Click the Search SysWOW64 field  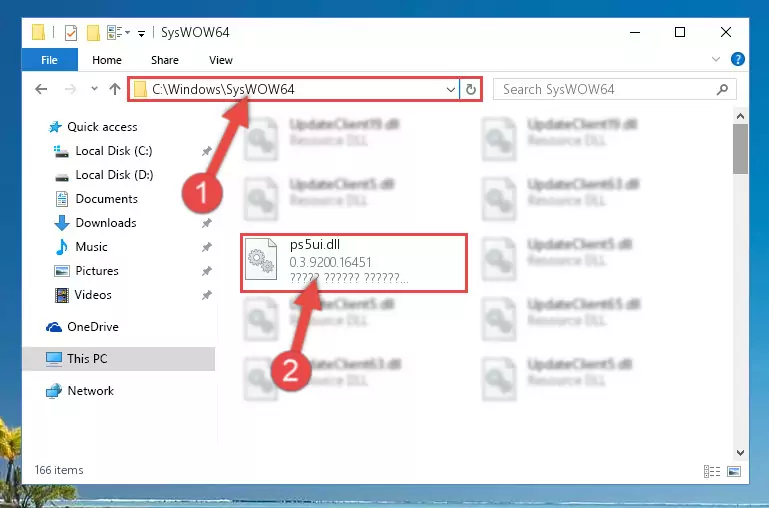615,89
